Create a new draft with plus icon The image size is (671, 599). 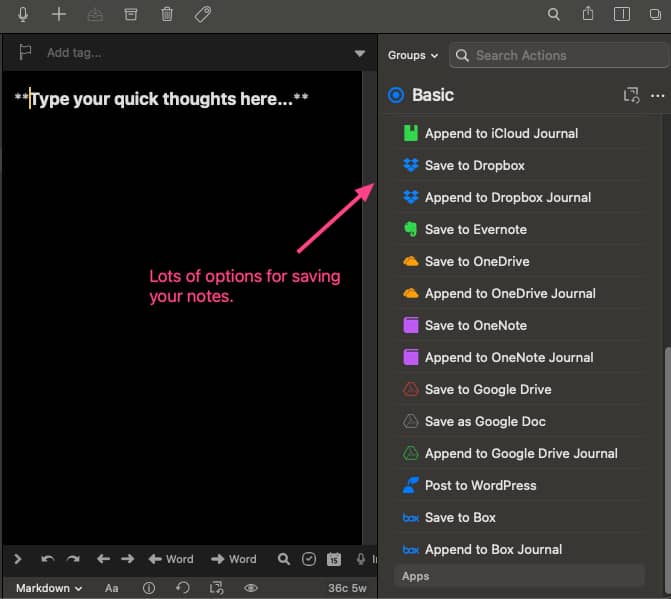coord(59,15)
